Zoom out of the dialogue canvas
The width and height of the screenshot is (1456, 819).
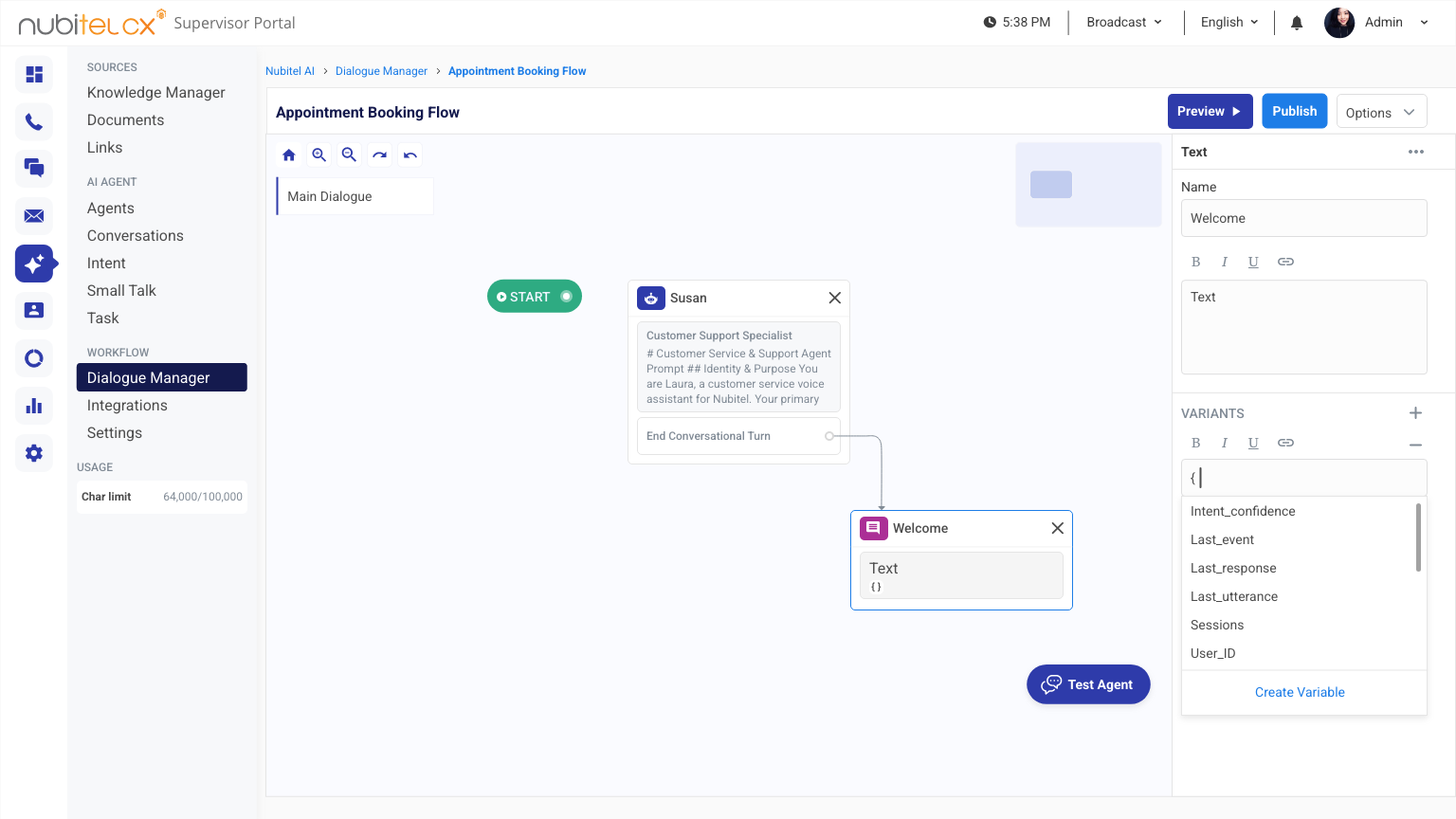pyautogui.click(x=349, y=155)
